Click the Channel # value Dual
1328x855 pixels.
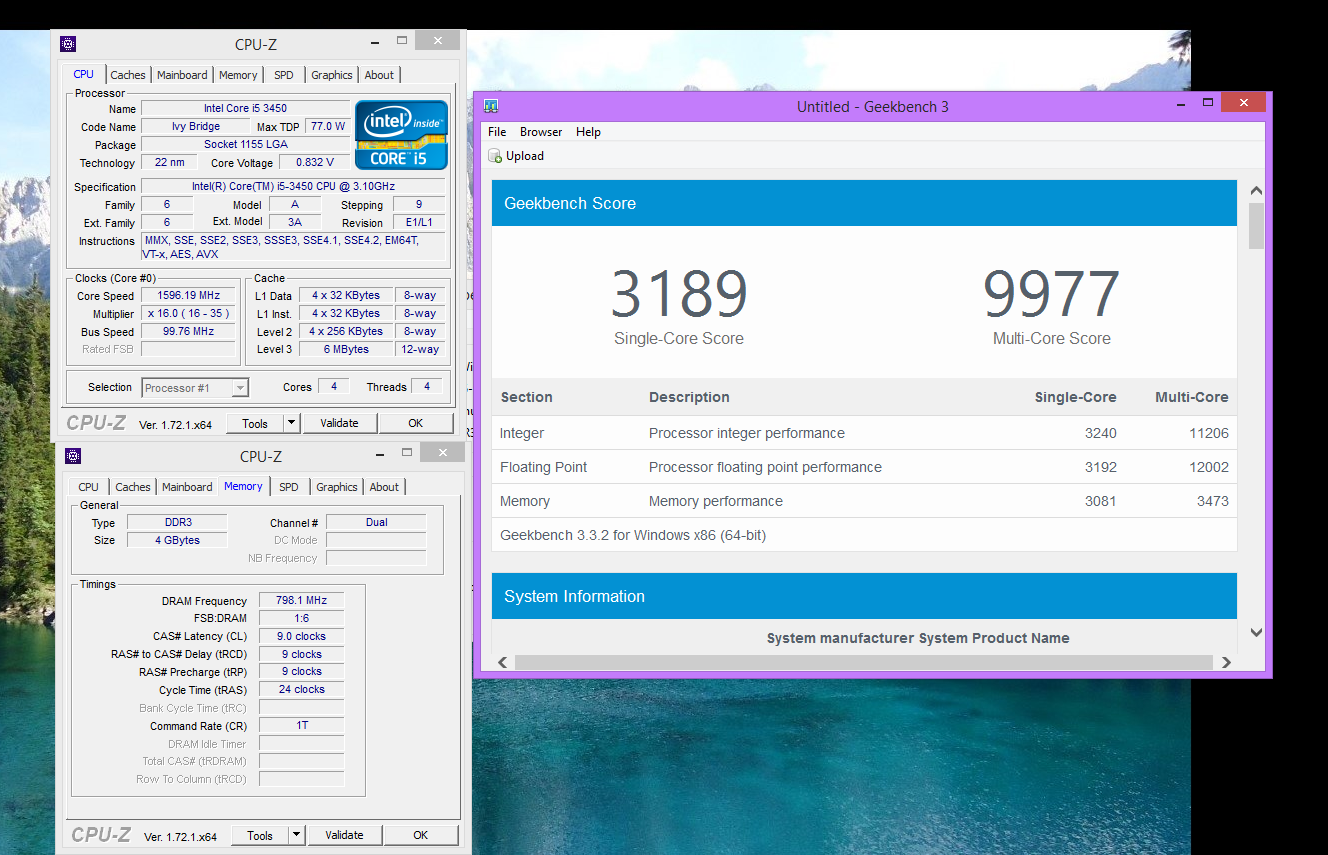376,522
